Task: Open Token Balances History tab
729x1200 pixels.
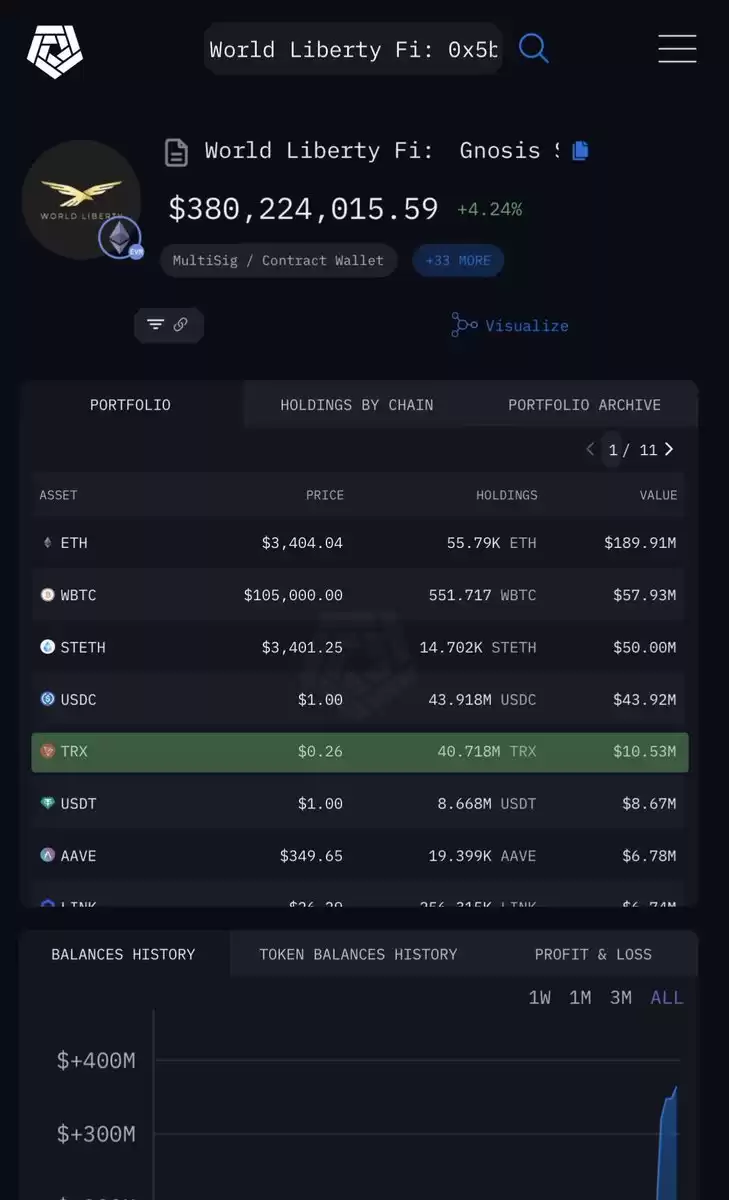Action: 358,954
